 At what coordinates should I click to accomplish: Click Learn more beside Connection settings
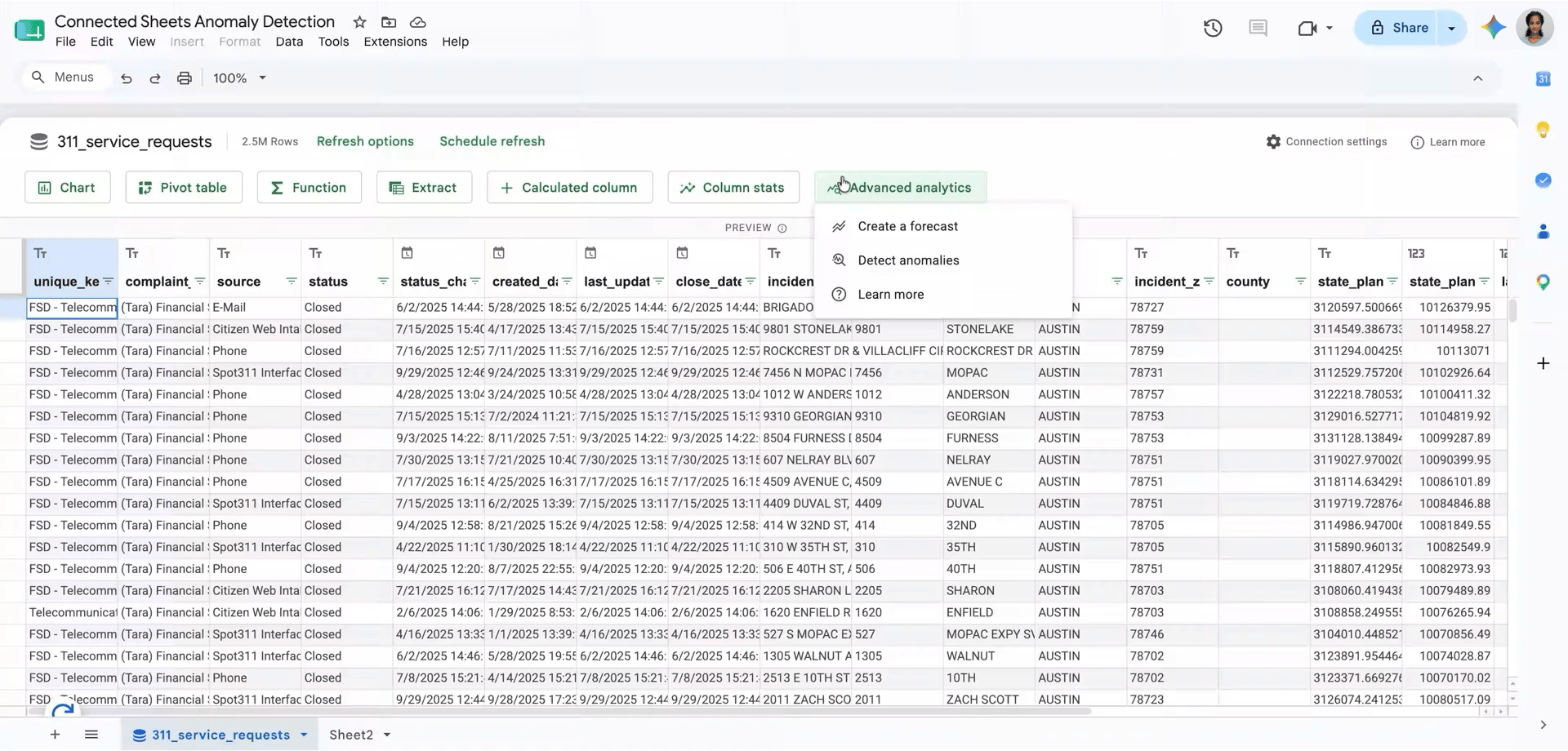coord(1448,142)
